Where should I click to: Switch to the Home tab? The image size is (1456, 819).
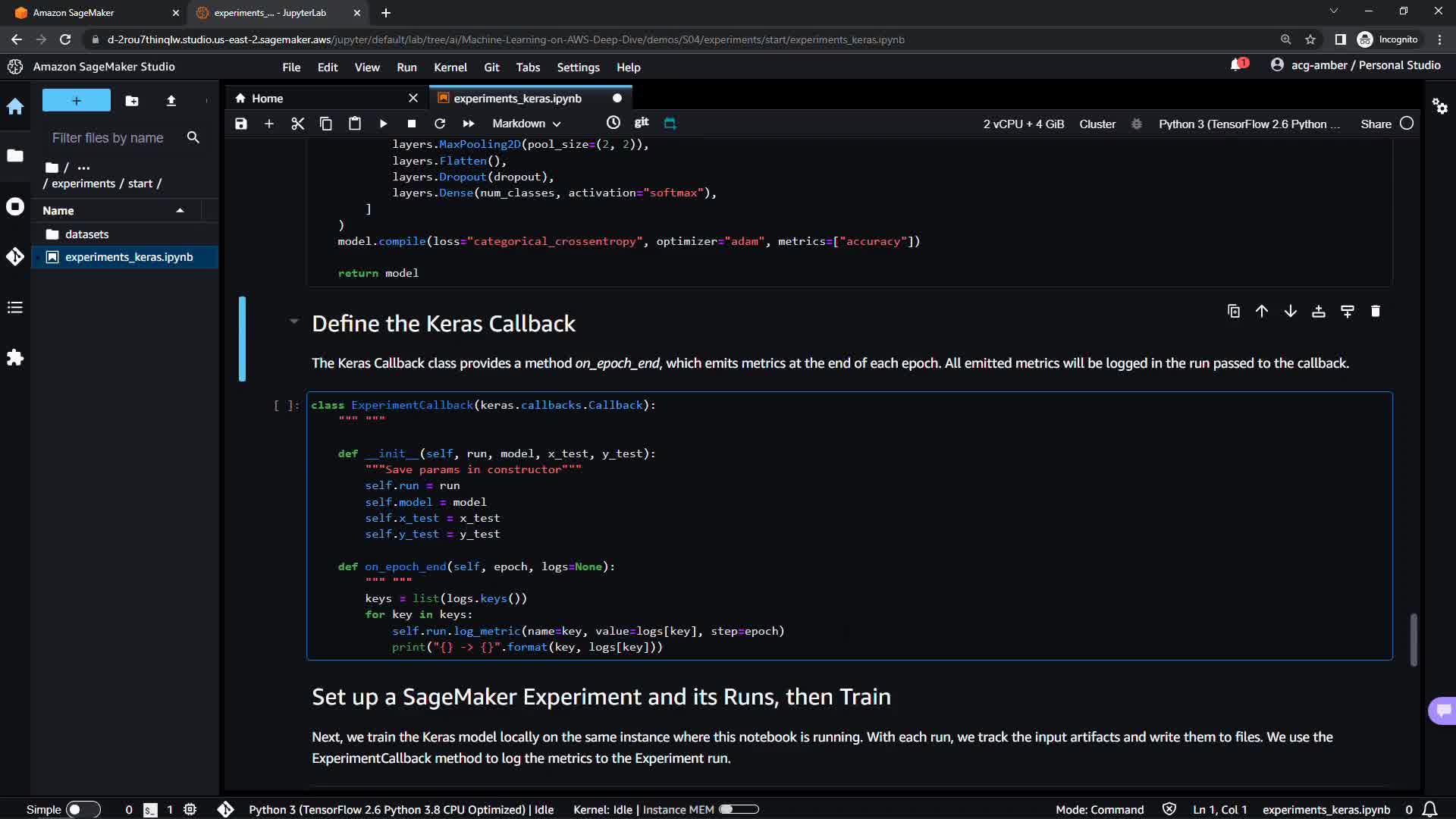(267, 99)
